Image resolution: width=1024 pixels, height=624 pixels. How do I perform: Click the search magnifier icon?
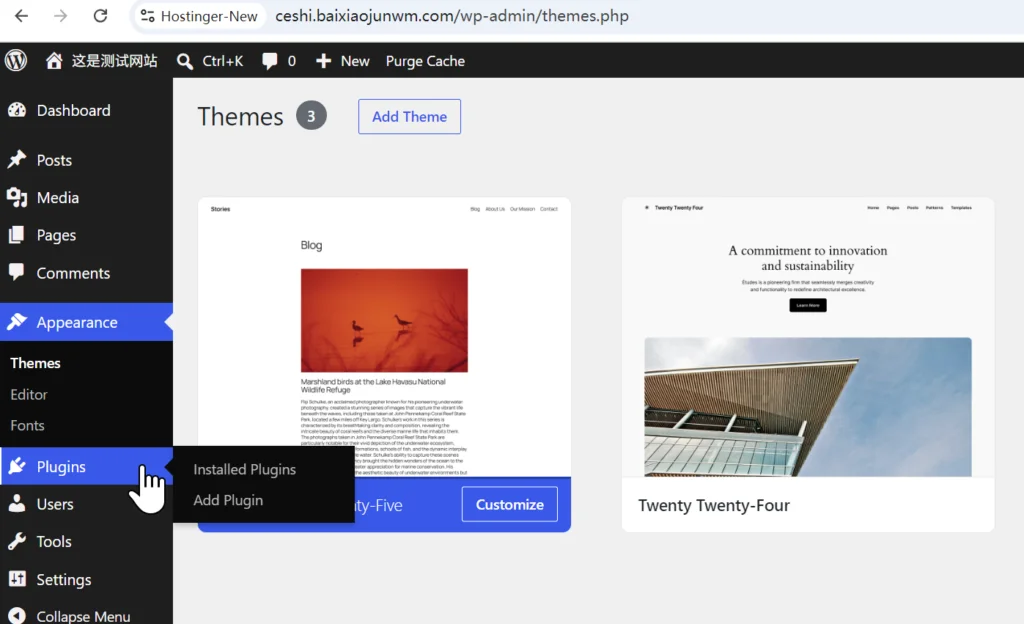pos(185,61)
